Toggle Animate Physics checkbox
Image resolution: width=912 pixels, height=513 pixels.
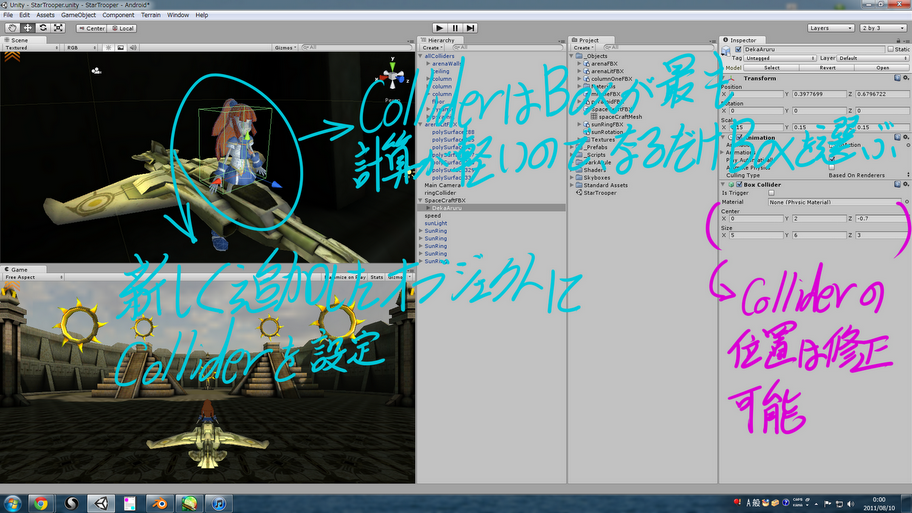(x=832, y=168)
